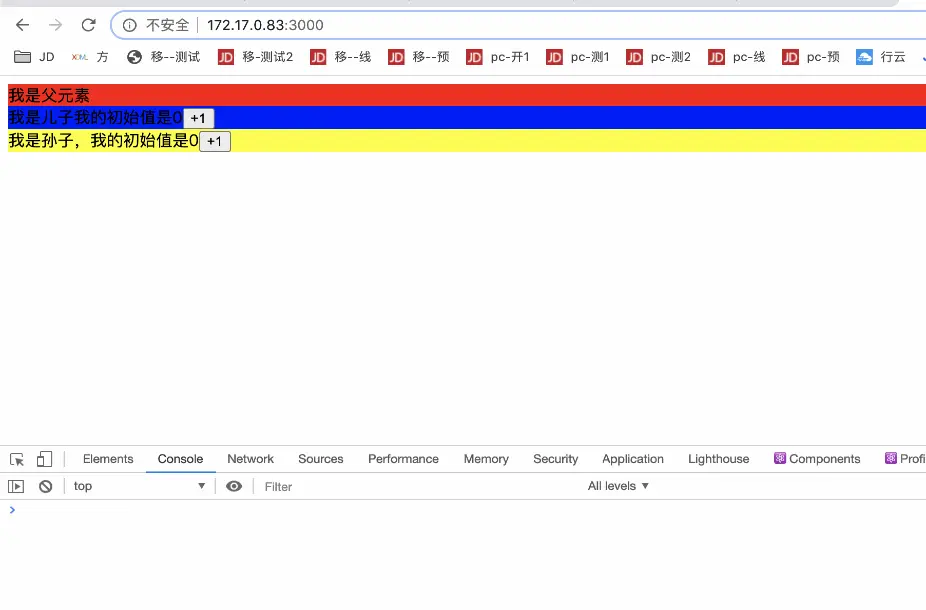Open the Lighthouse tab
Image resolution: width=926 pixels, height=610 pixels.
click(x=719, y=459)
